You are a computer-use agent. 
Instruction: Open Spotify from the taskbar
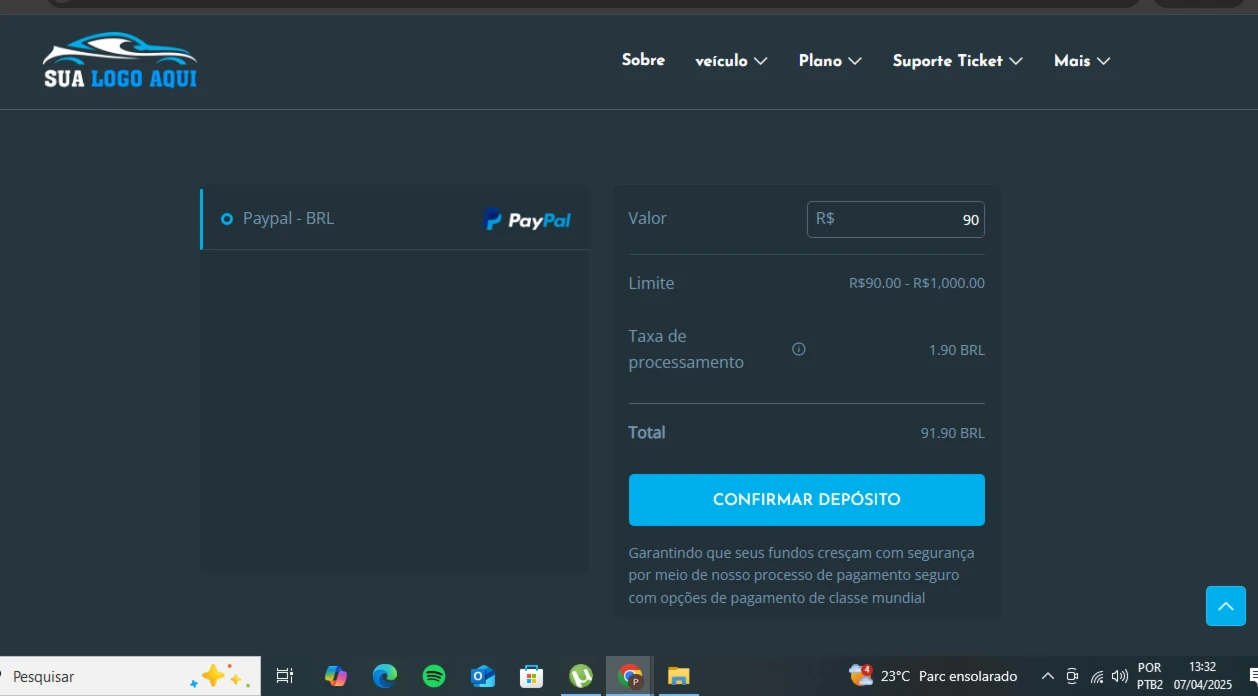(434, 676)
